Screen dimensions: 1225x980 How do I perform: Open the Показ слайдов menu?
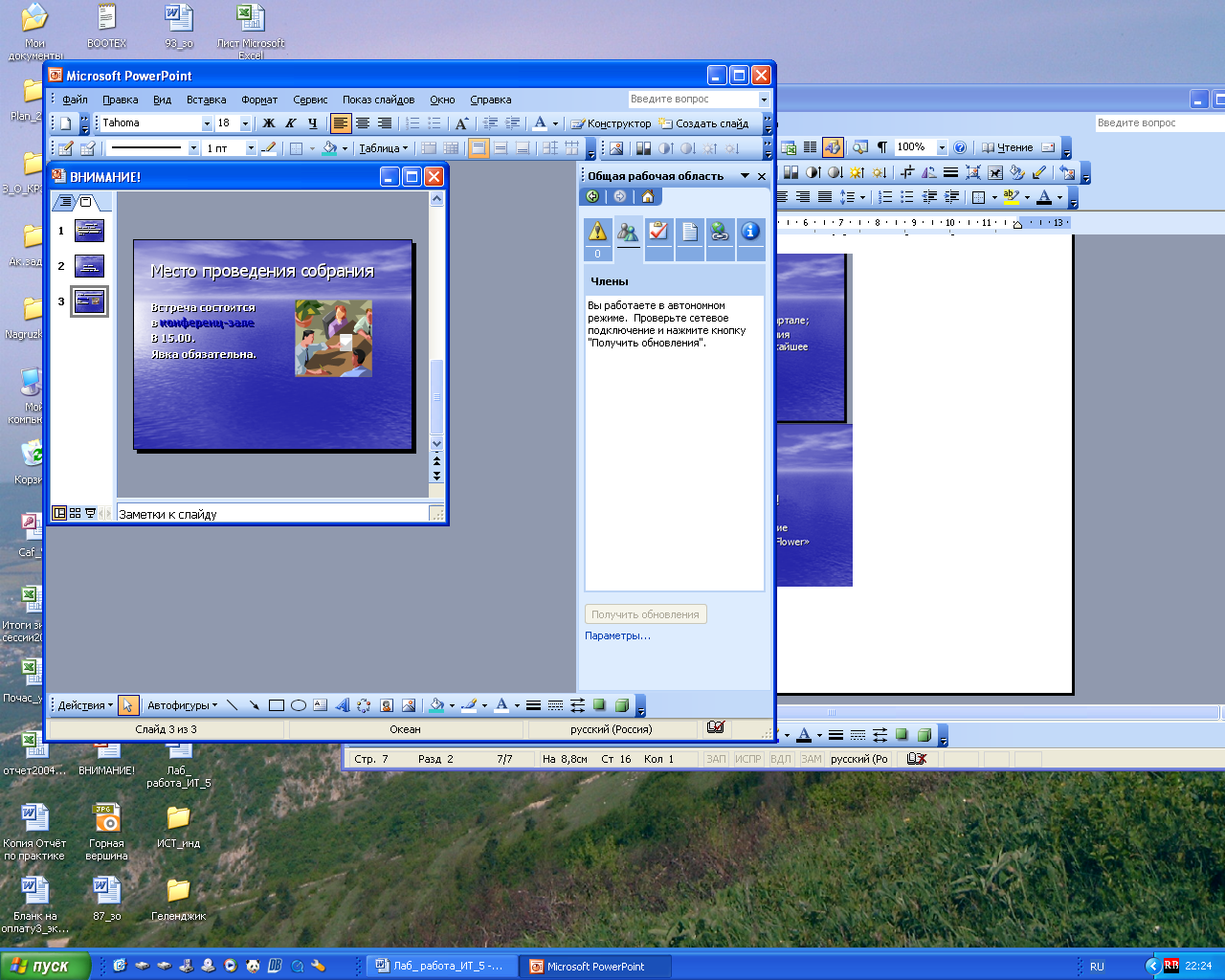click(379, 100)
